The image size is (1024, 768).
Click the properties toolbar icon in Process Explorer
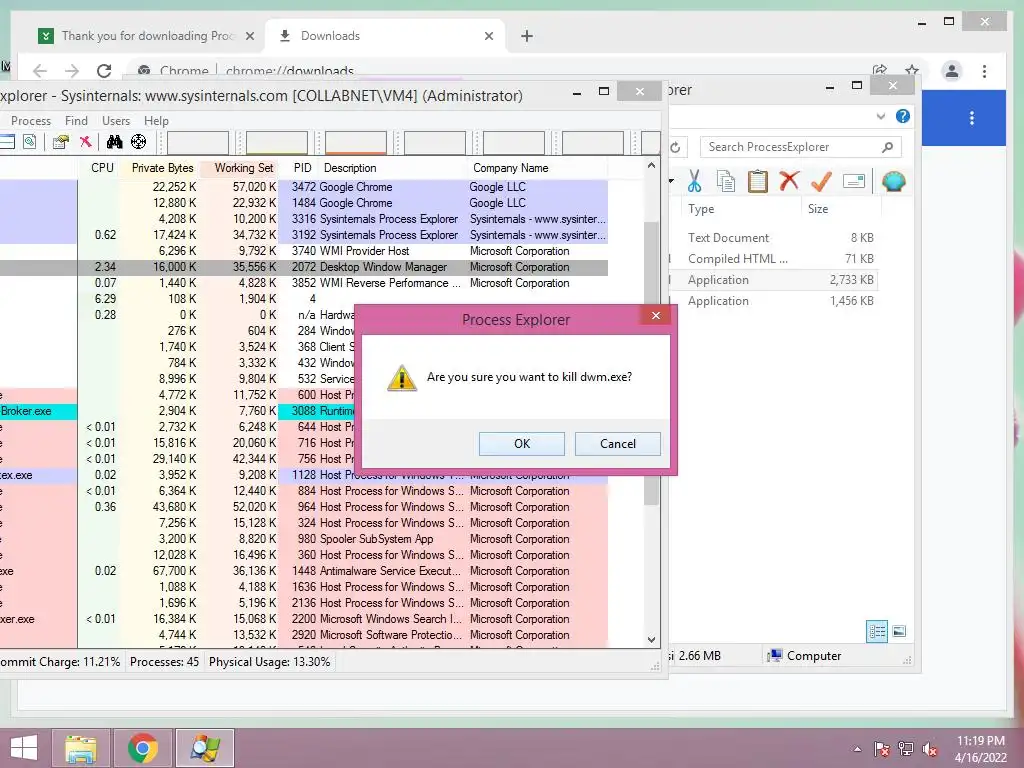coord(61,142)
